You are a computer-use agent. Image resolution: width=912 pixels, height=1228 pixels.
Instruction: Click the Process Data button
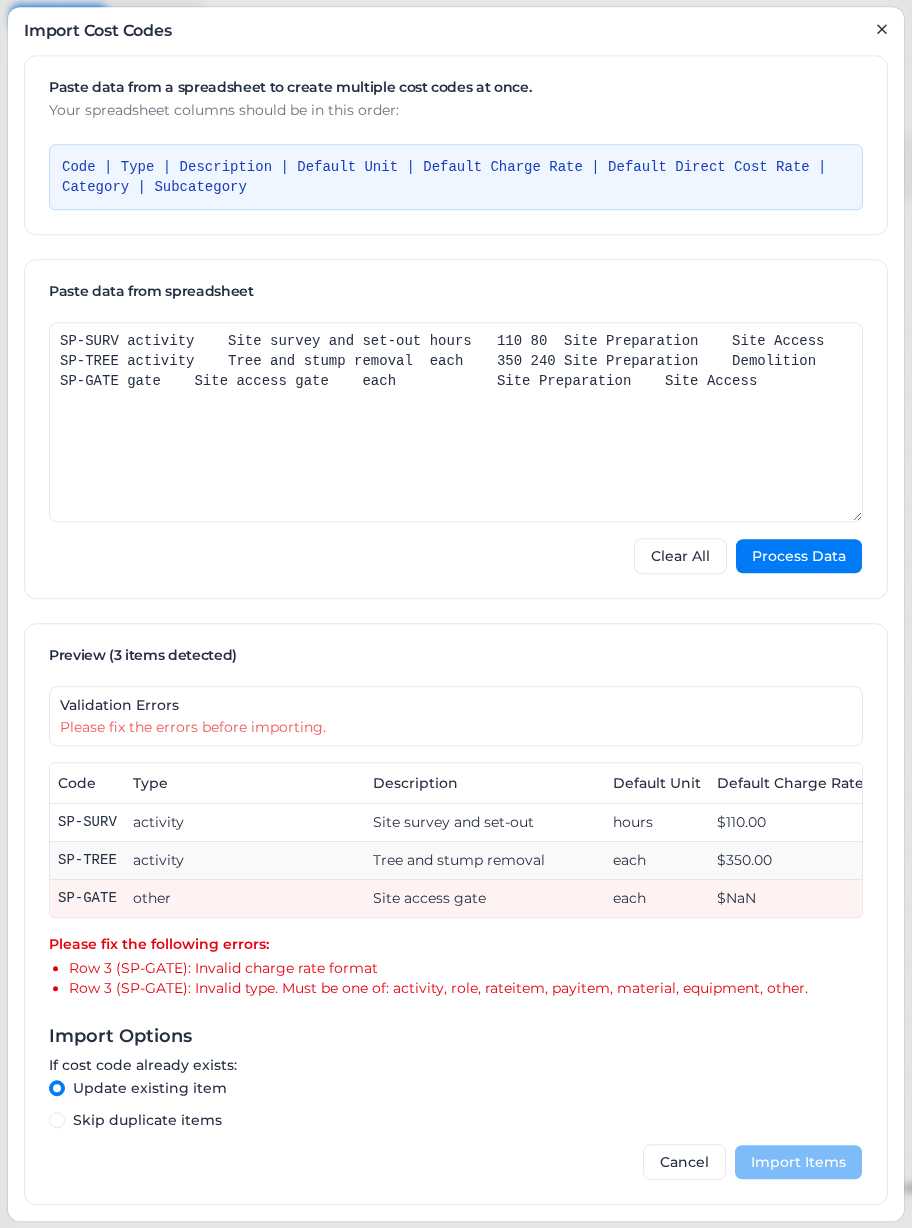tap(799, 556)
